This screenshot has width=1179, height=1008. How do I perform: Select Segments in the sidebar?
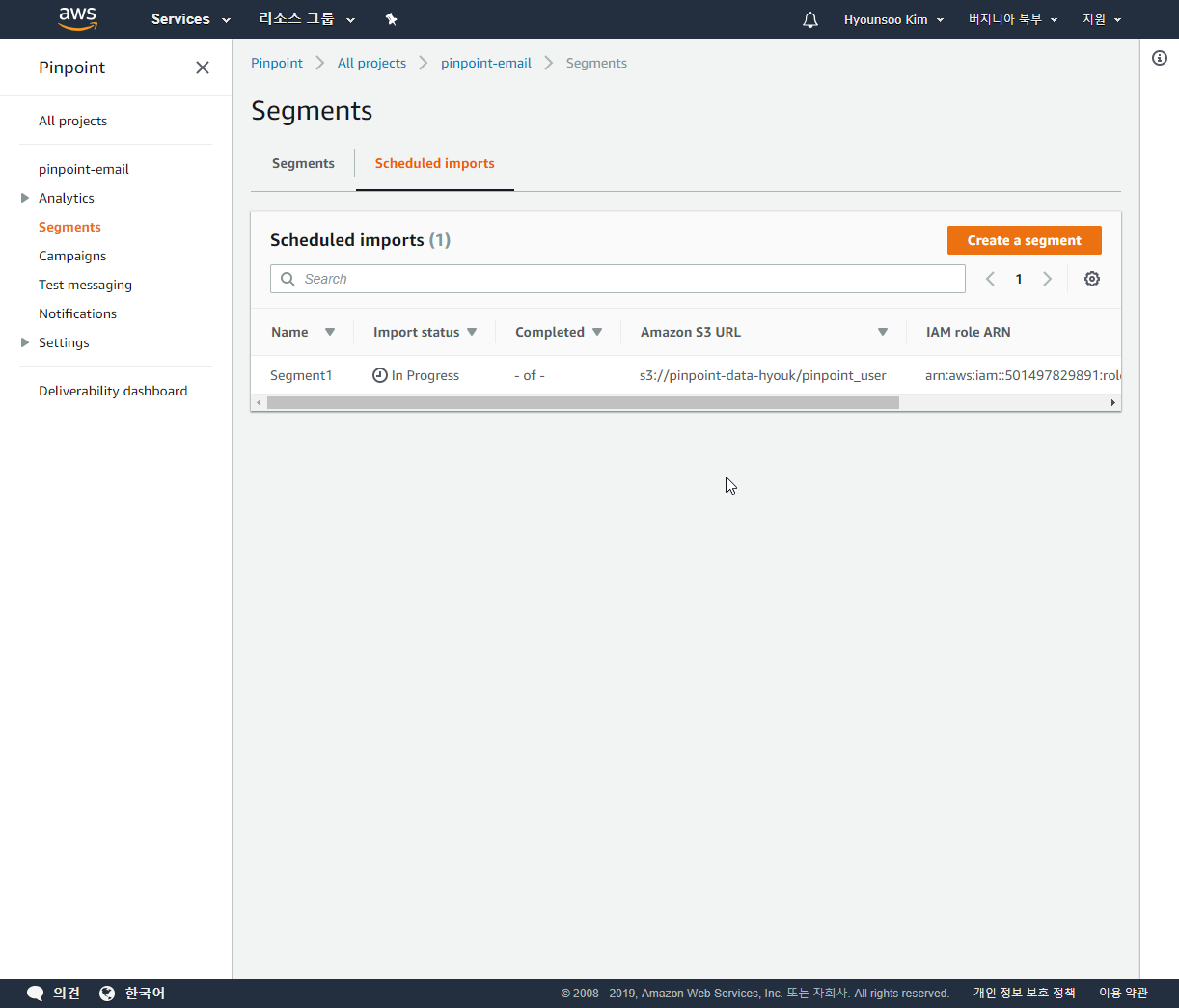click(x=69, y=227)
